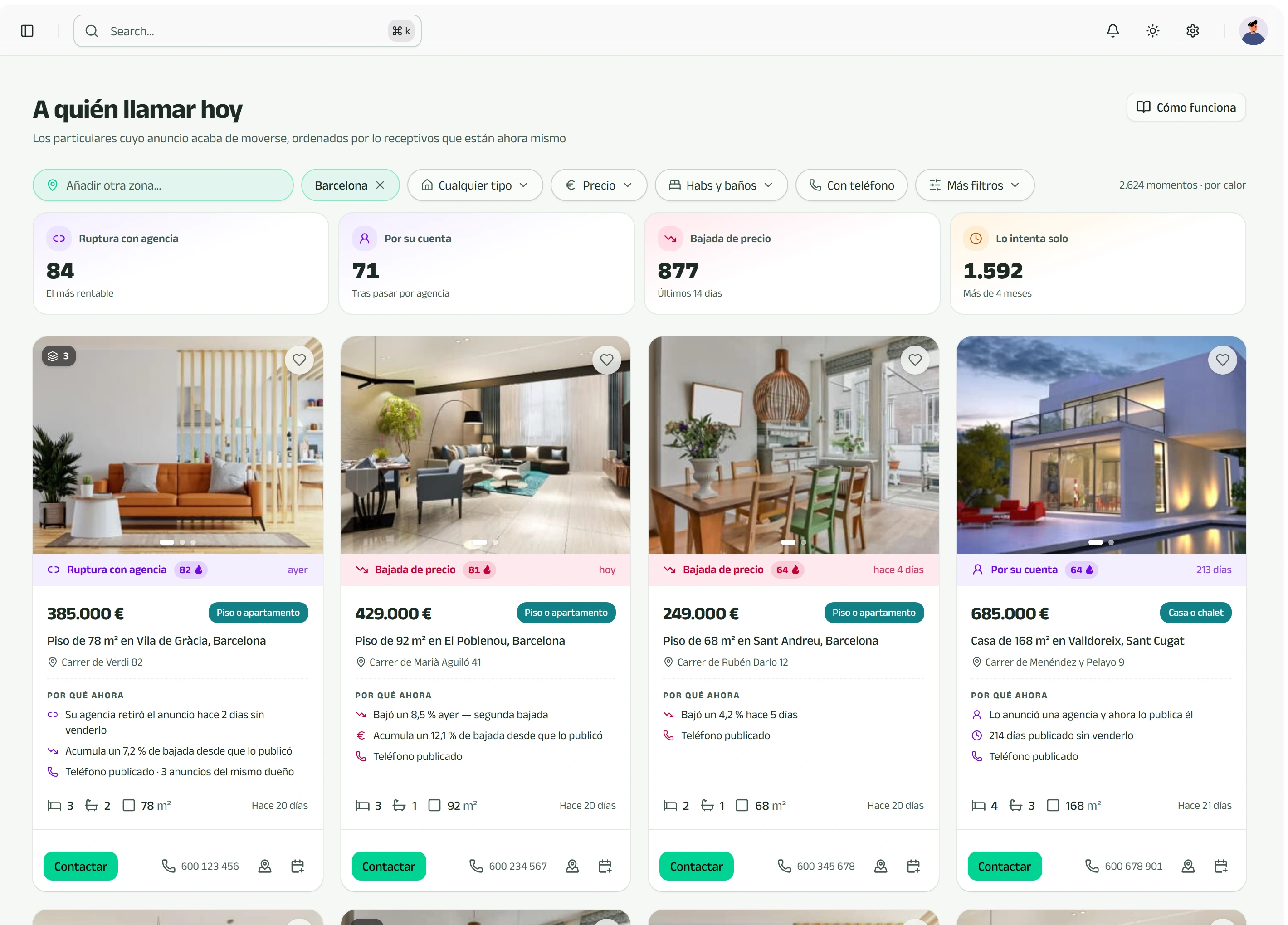Remove the Barcelona zone chip
The width and height of the screenshot is (1288, 925).
381,185
